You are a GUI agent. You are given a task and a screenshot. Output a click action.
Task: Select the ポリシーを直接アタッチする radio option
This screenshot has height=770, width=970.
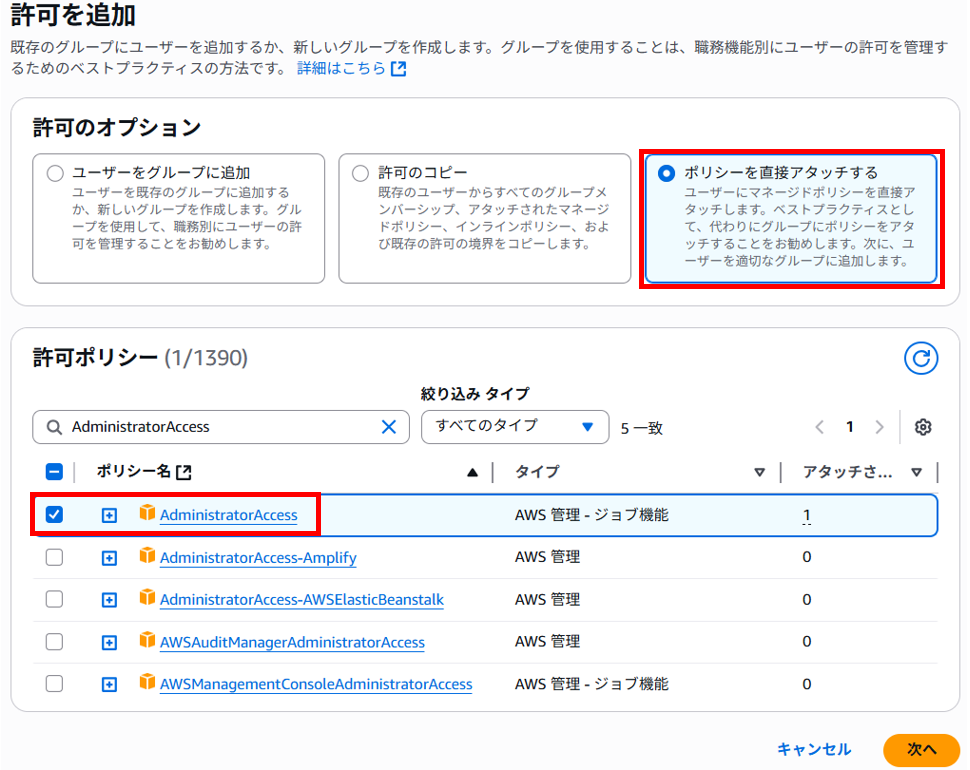[666, 173]
